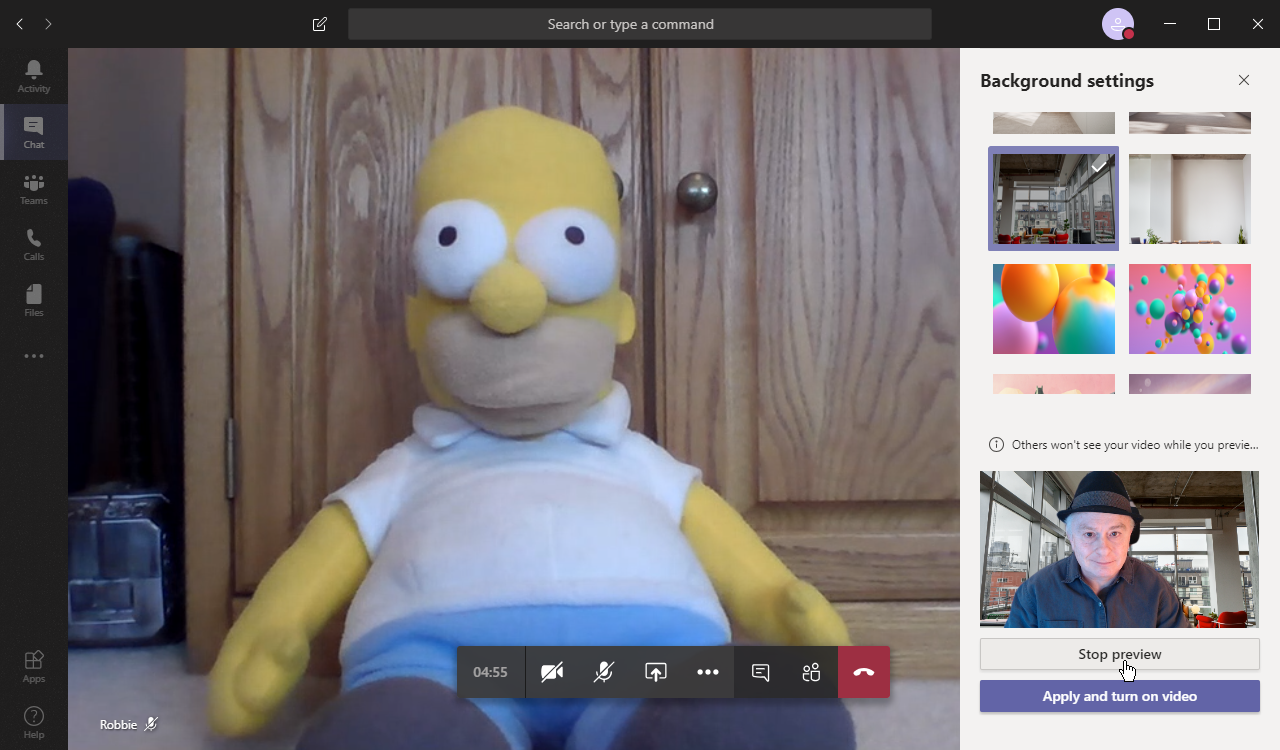Open the Files section
This screenshot has width=1280, height=750.
pyautogui.click(x=34, y=300)
